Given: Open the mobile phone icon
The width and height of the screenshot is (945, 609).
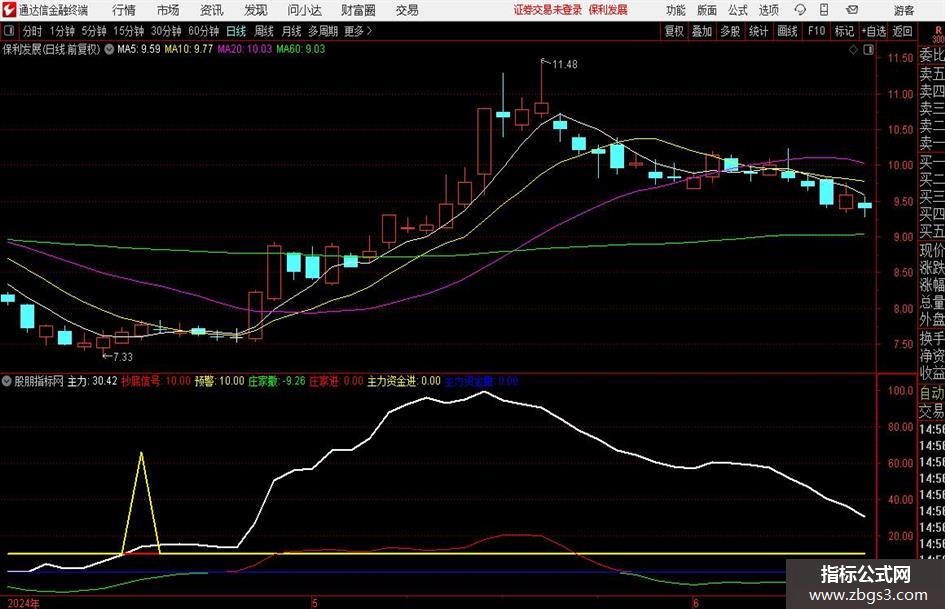Looking at the screenshot, I should pyautogui.click(x=824, y=10).
